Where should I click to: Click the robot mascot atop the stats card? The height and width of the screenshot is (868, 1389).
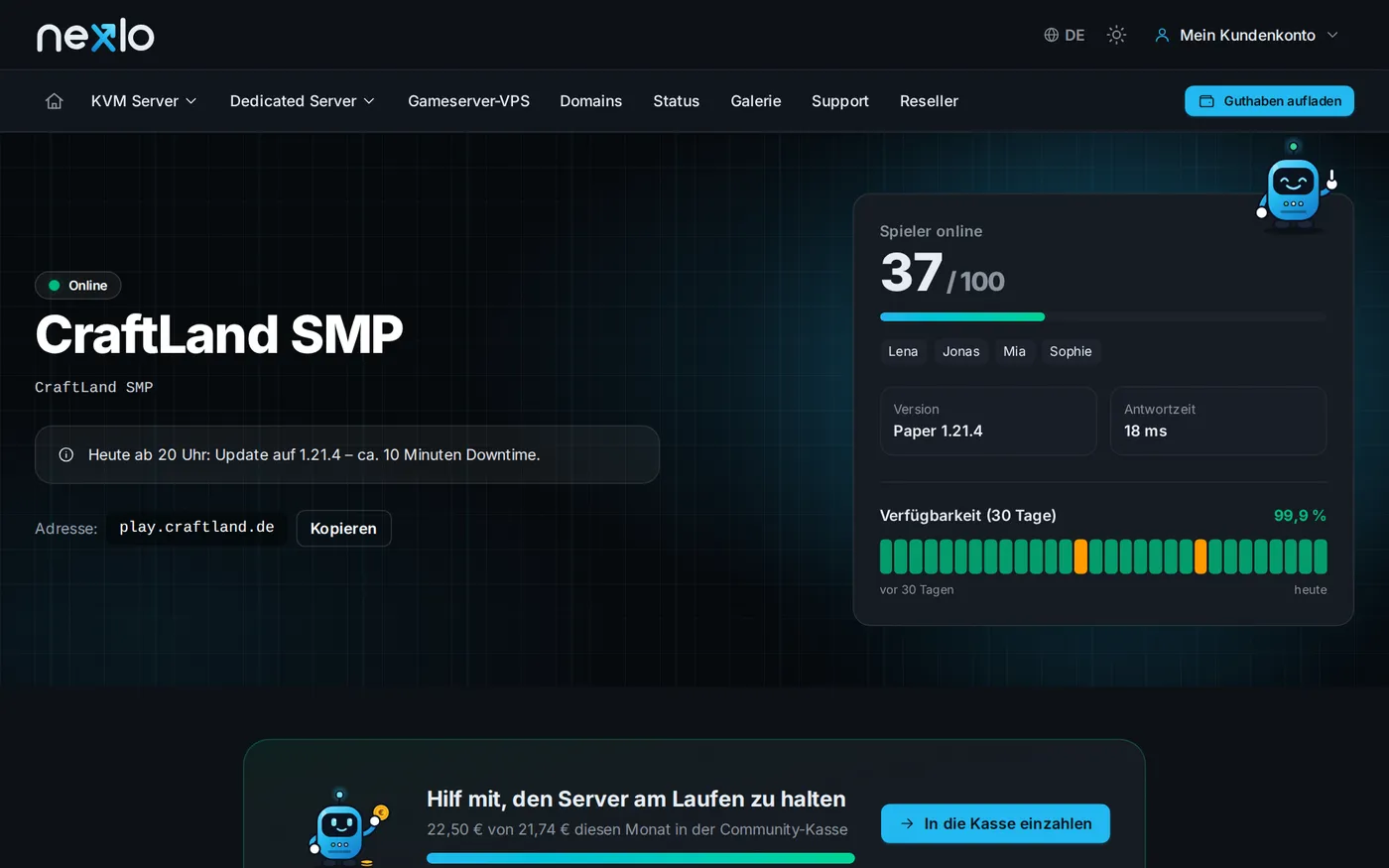click(1297, 186)
